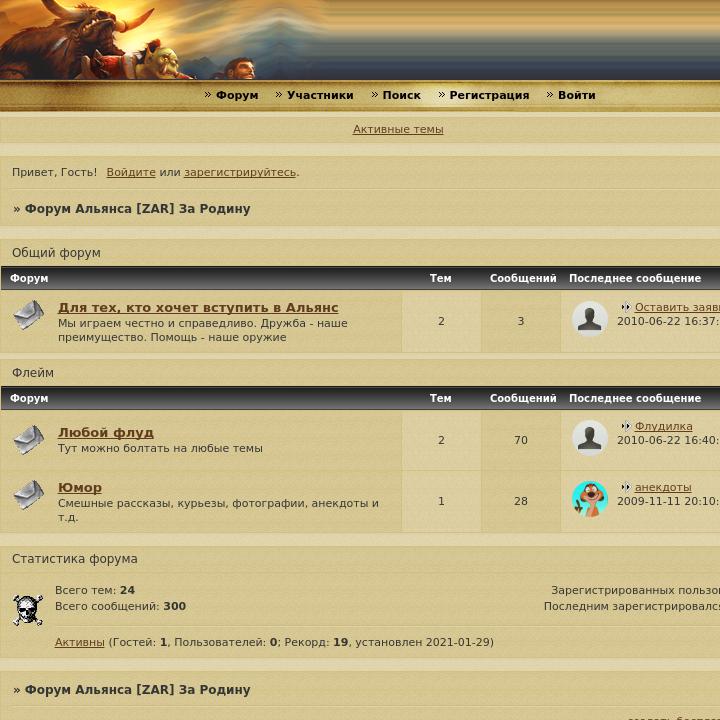
Task: Click envelope icon beside Юмор
Action: [x=28, y=495]
